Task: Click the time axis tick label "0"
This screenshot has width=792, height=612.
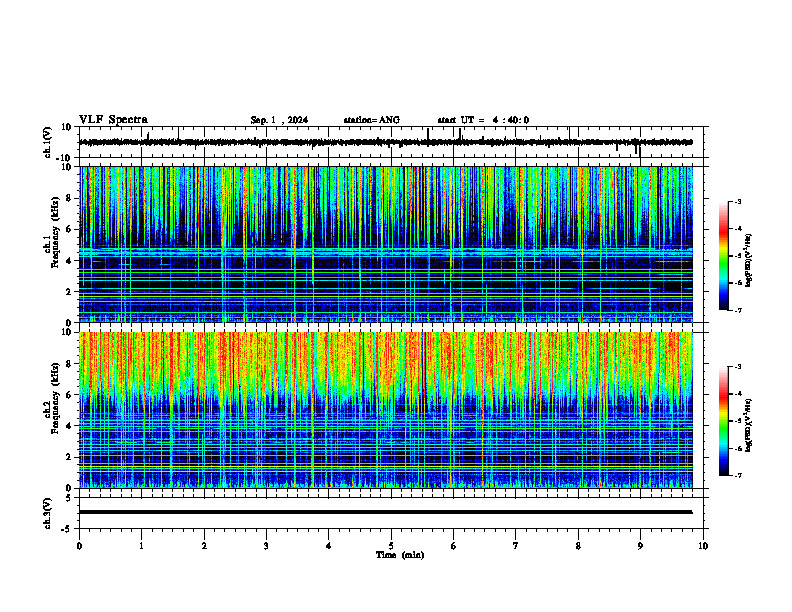Action: (79, 546)
